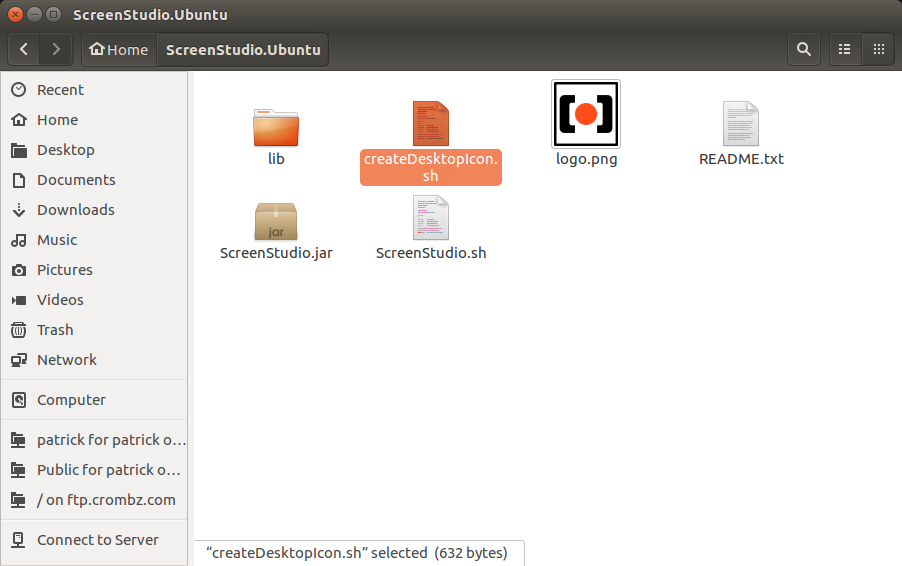Select the ScreenStudio.sh script icon
This screenshot has height=566, width=902.
point(430,218)
